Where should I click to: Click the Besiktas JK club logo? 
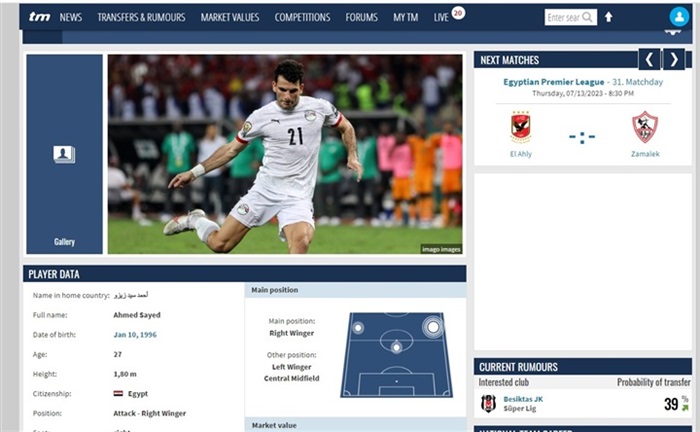[x=488, y=403]
